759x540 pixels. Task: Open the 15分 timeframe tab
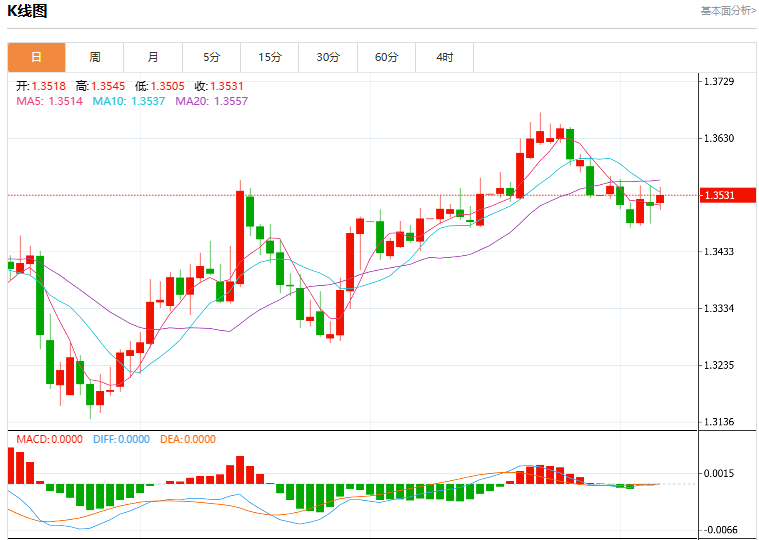pyautogui.click(x=270, y=58)
